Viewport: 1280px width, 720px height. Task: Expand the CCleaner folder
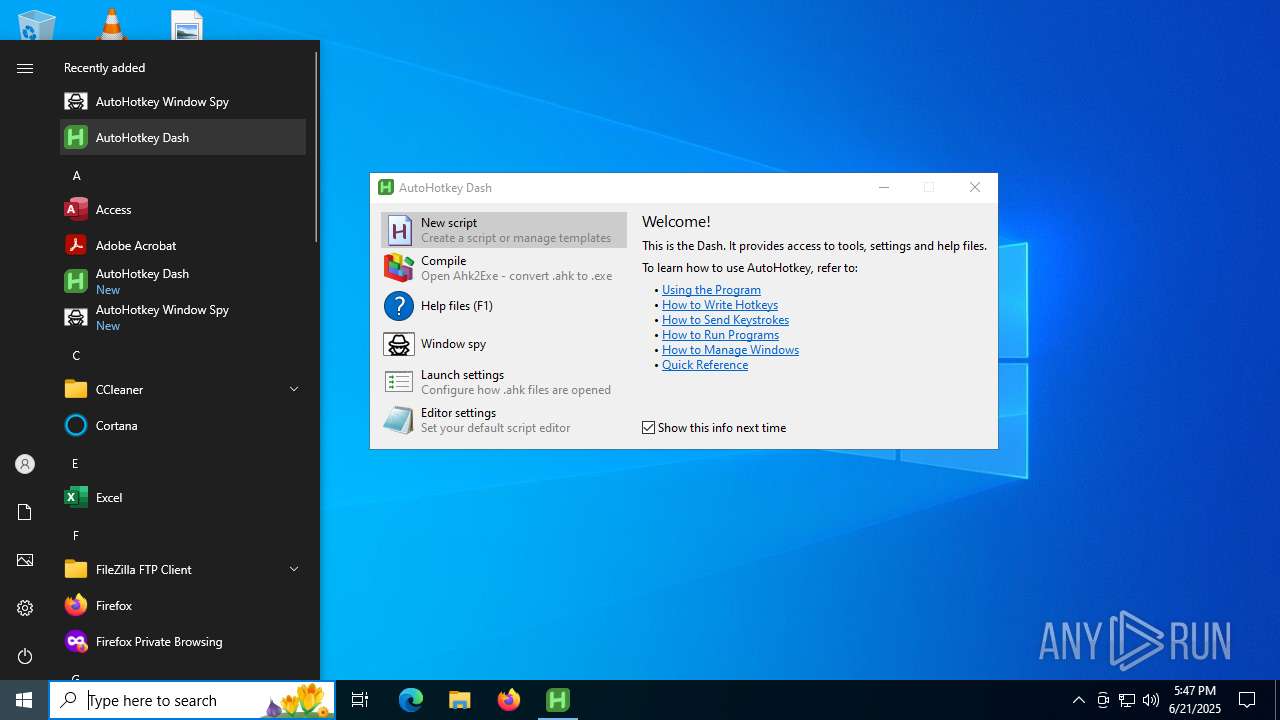click(183, 389)
